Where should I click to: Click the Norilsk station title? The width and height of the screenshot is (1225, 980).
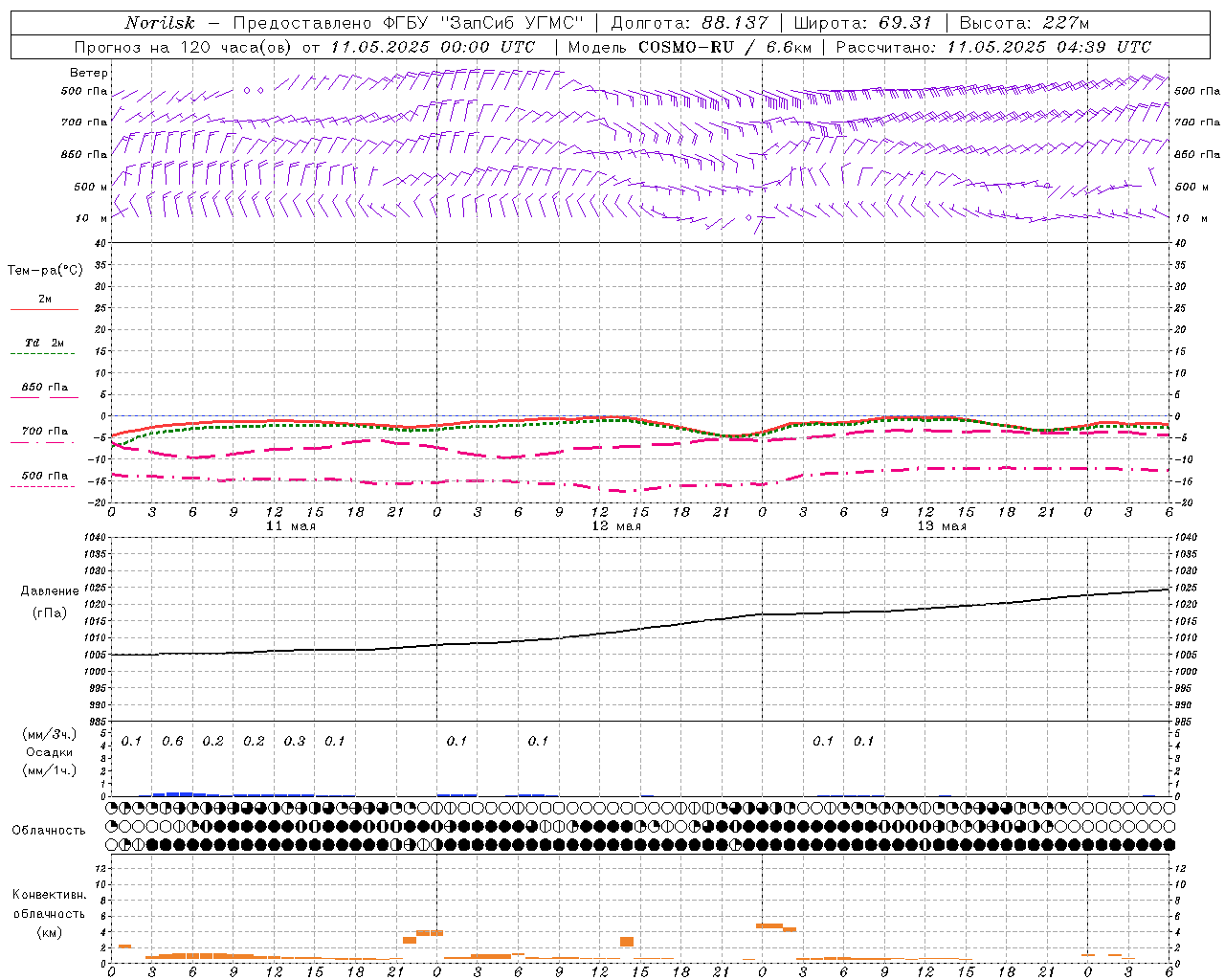160,23
